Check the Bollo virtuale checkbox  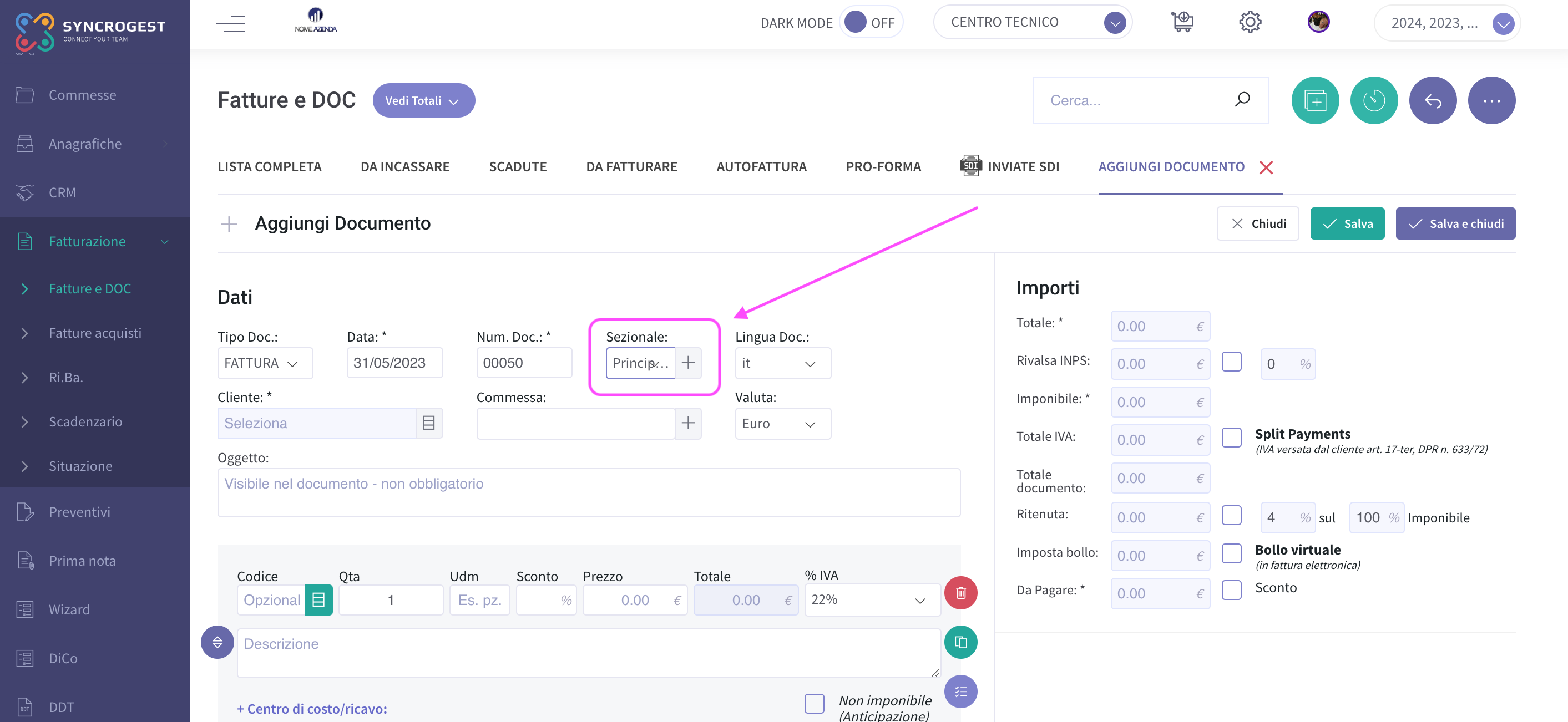point(1231,553)
